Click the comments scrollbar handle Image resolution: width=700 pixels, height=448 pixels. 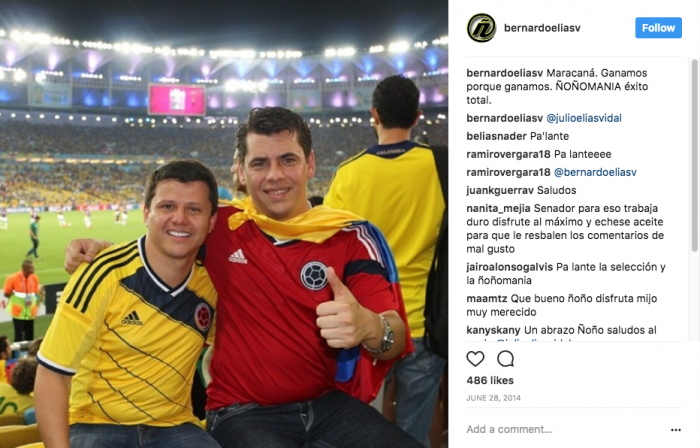pos(694,155)
